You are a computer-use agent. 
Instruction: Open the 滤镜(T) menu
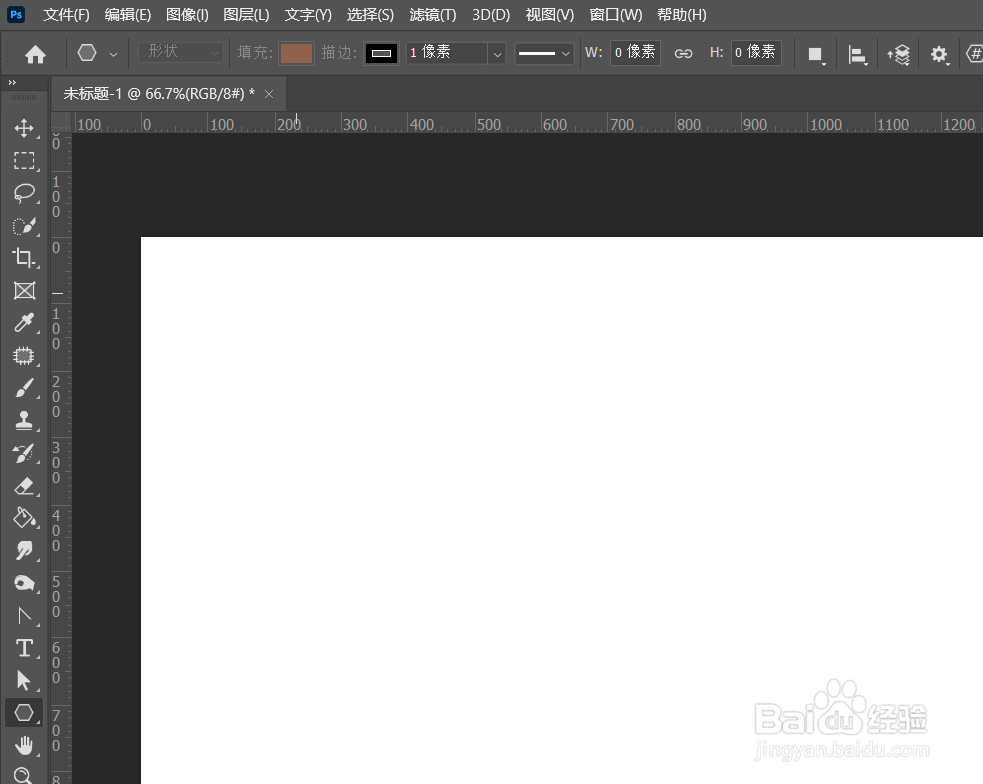pyautogui.click(x=433, y=14)
